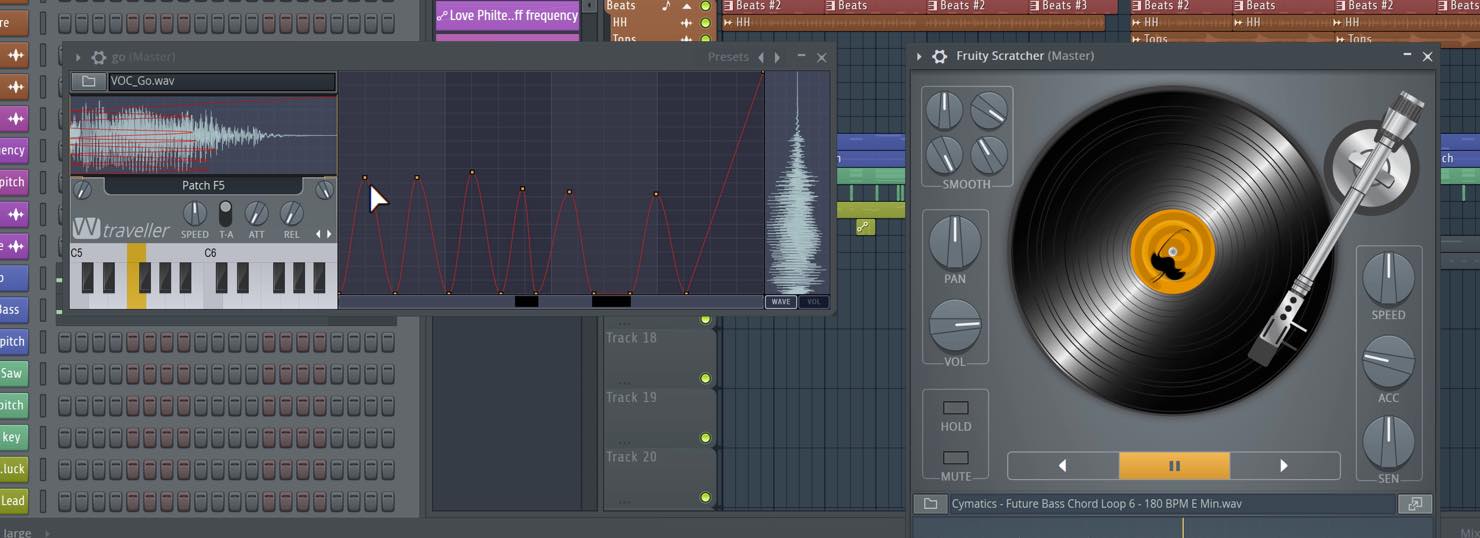Pause the Fruity Scratcher turntable
The height and width of the screenshot is (538, 1480).
point(1174,466)
